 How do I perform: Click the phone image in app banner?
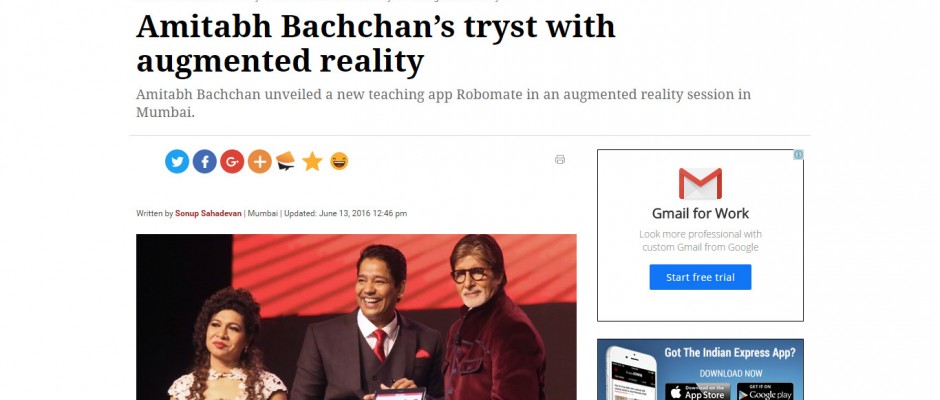(x=631, y=373)
